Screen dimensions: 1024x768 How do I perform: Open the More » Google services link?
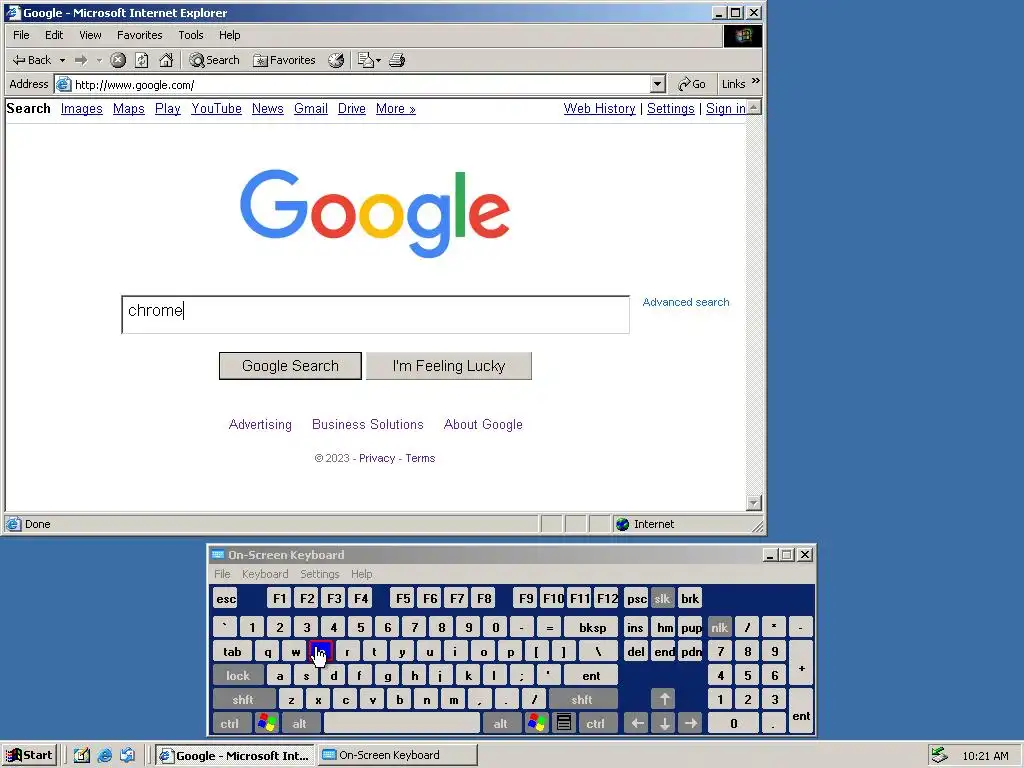[x=396, y=108]
